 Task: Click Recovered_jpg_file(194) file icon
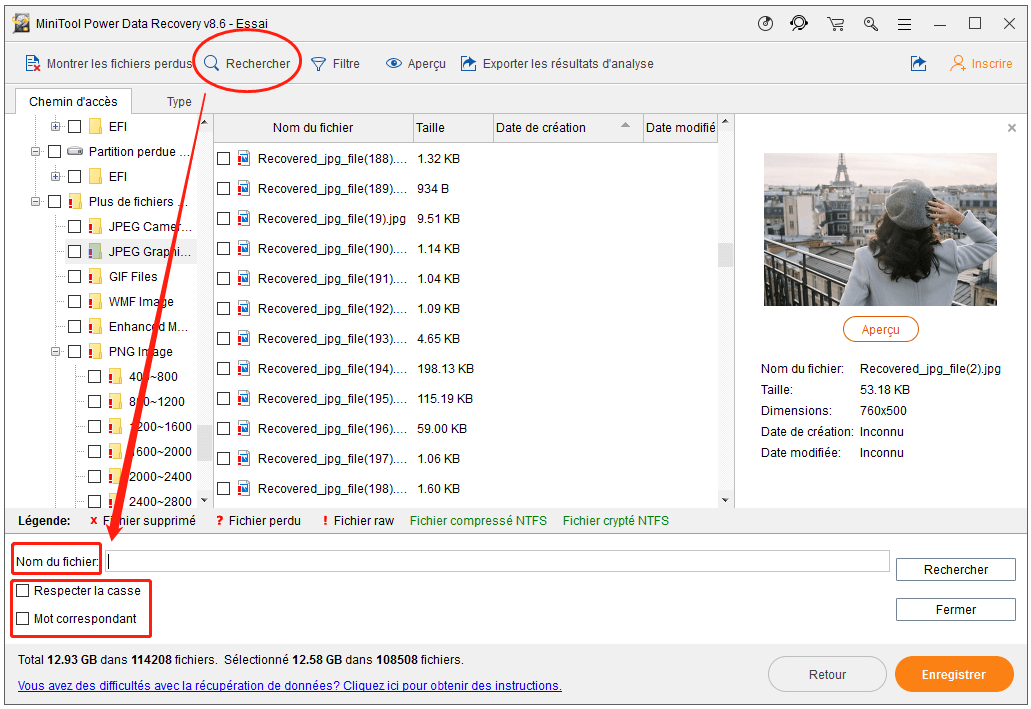click(x=244, y=368)
